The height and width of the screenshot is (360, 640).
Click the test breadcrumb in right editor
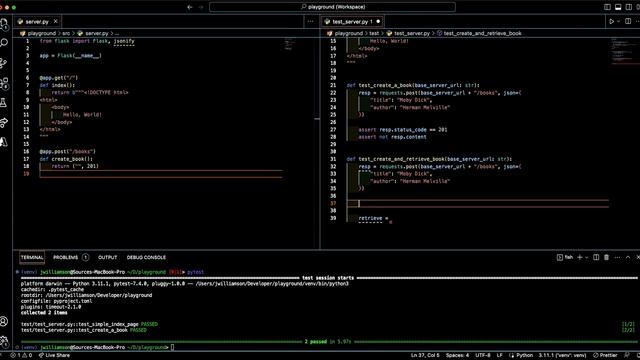coord(374,33)
